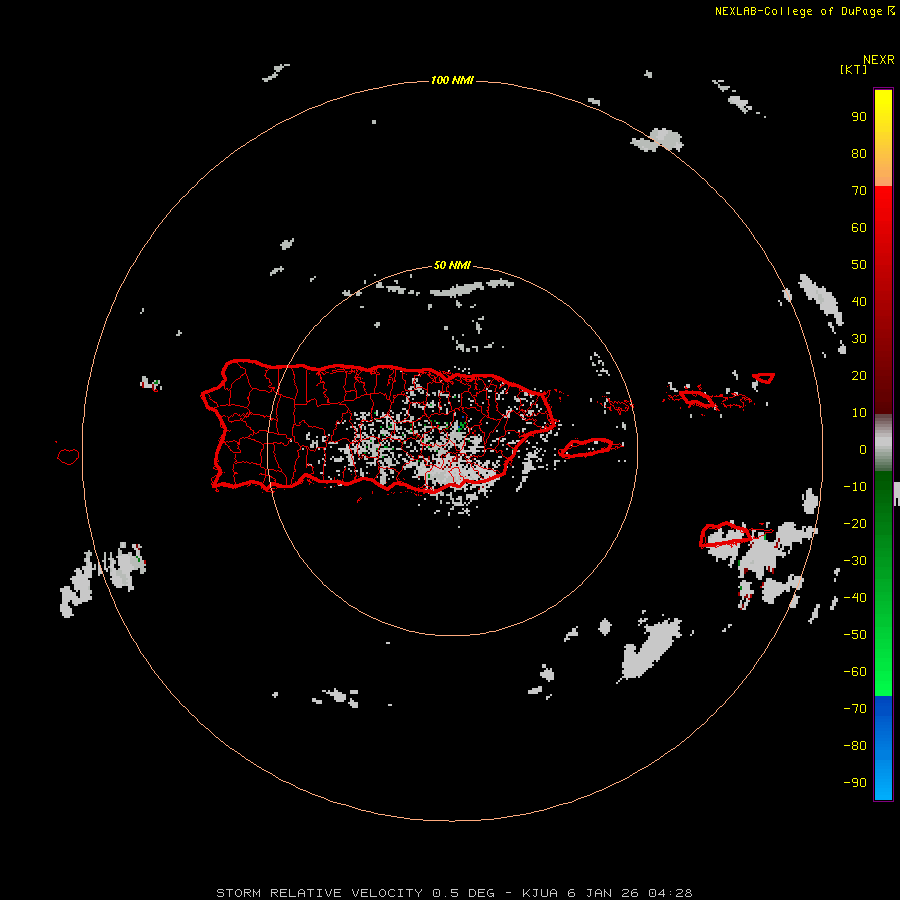Click the 04:28 timestamp in the caption

click(670, 893)
